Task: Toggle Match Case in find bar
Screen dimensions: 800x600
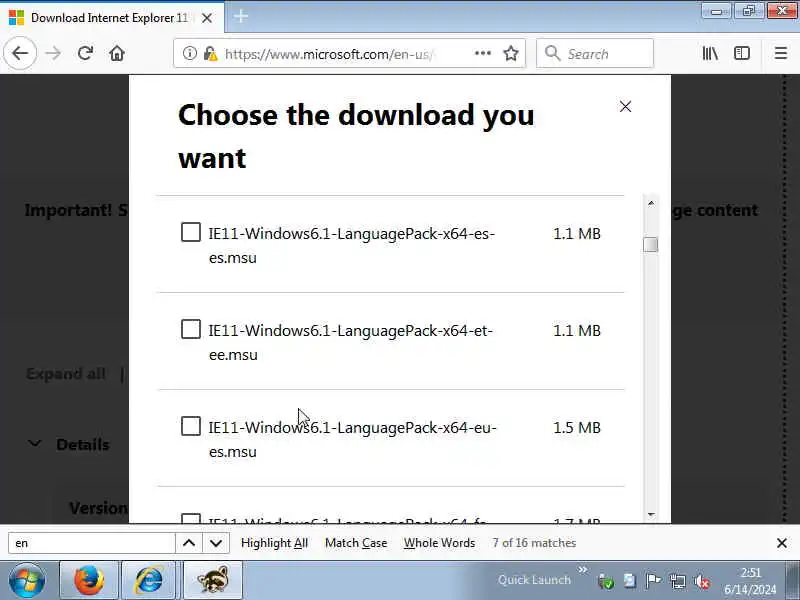Action: pos(356,543)
